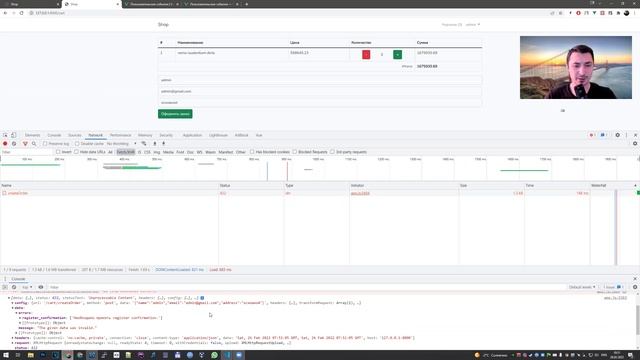640x360 pixels.
Task: Open DevTools more options kebab menu
Action: coord(627,135)
